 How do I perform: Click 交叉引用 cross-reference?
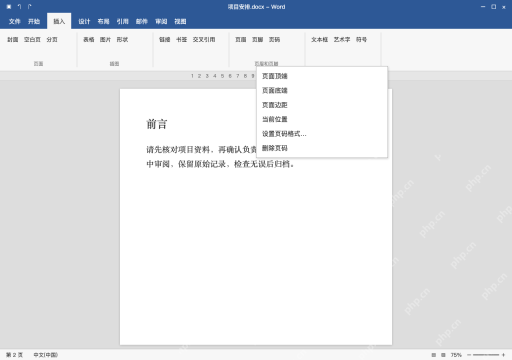click(204, 40)
